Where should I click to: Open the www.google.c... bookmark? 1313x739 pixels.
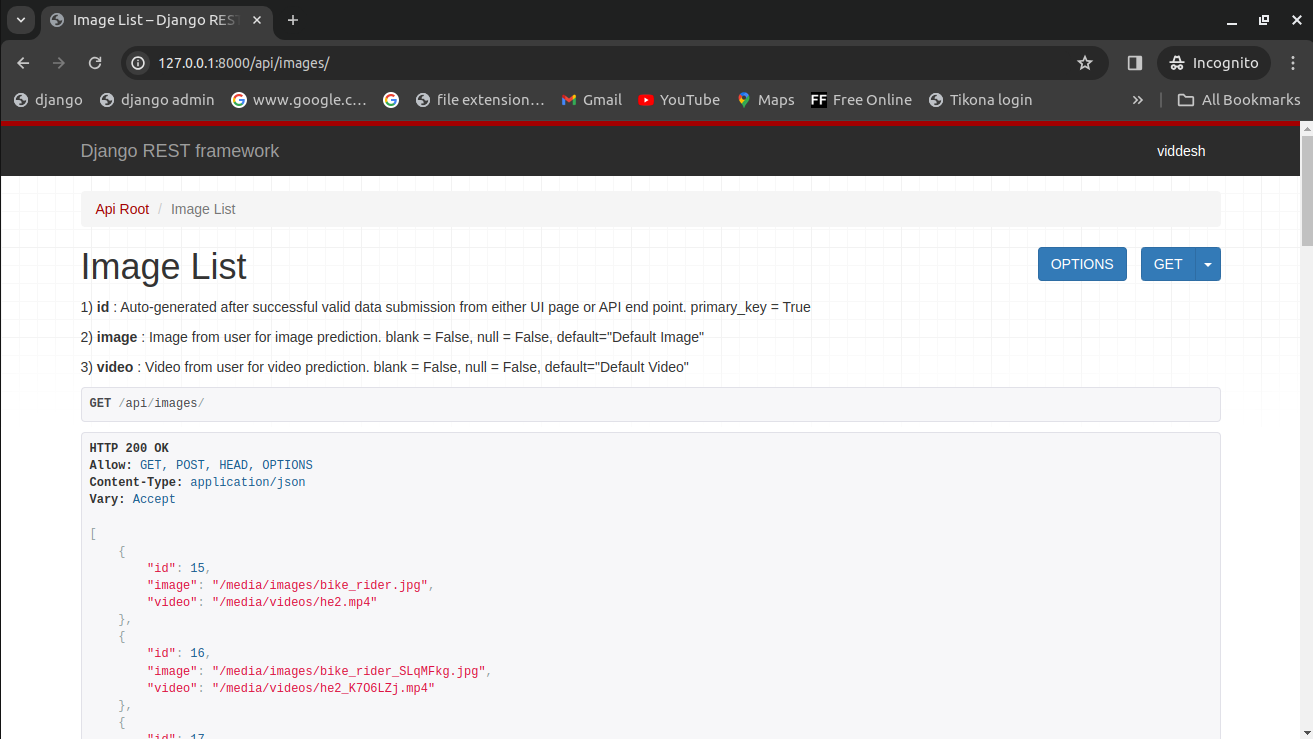[299, 100]
